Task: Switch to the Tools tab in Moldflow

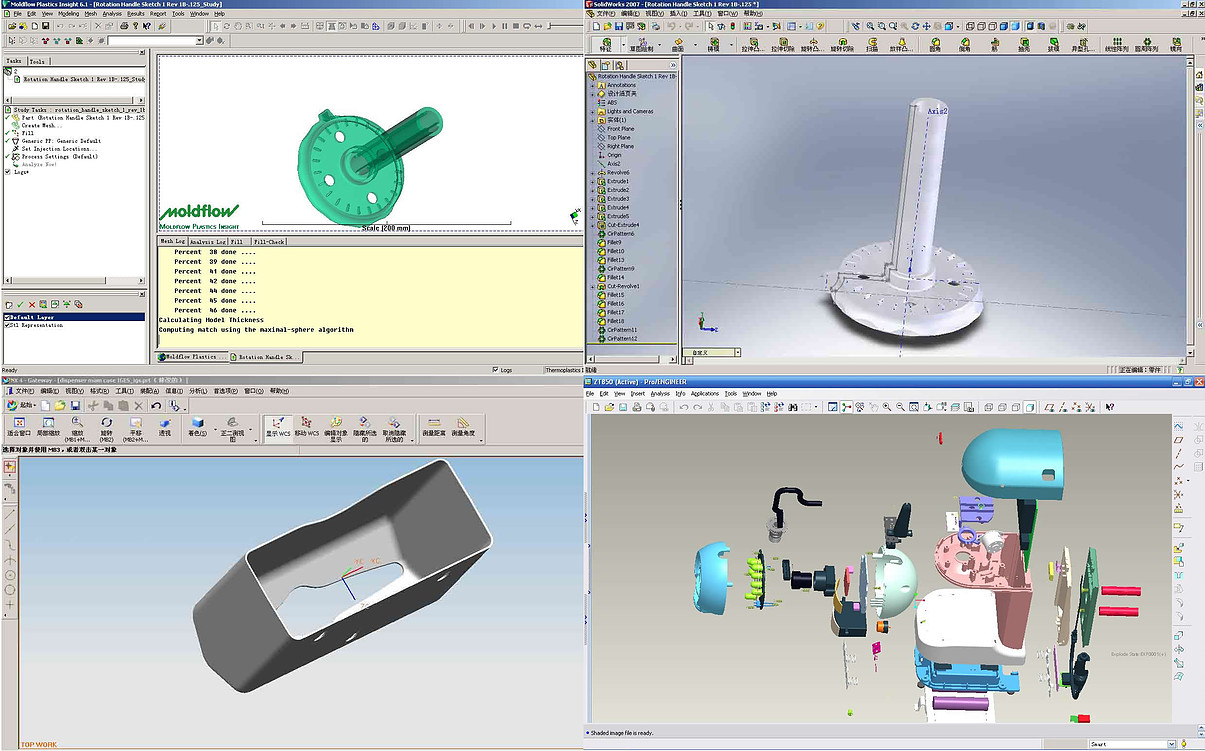Action: [37, 61]
